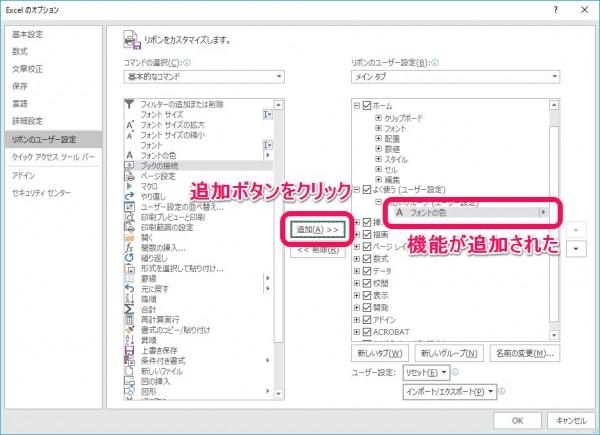The width and height of the screenshot is (600, 435).
Task: Click the custom sort icon
Action: tap(129, 207)
